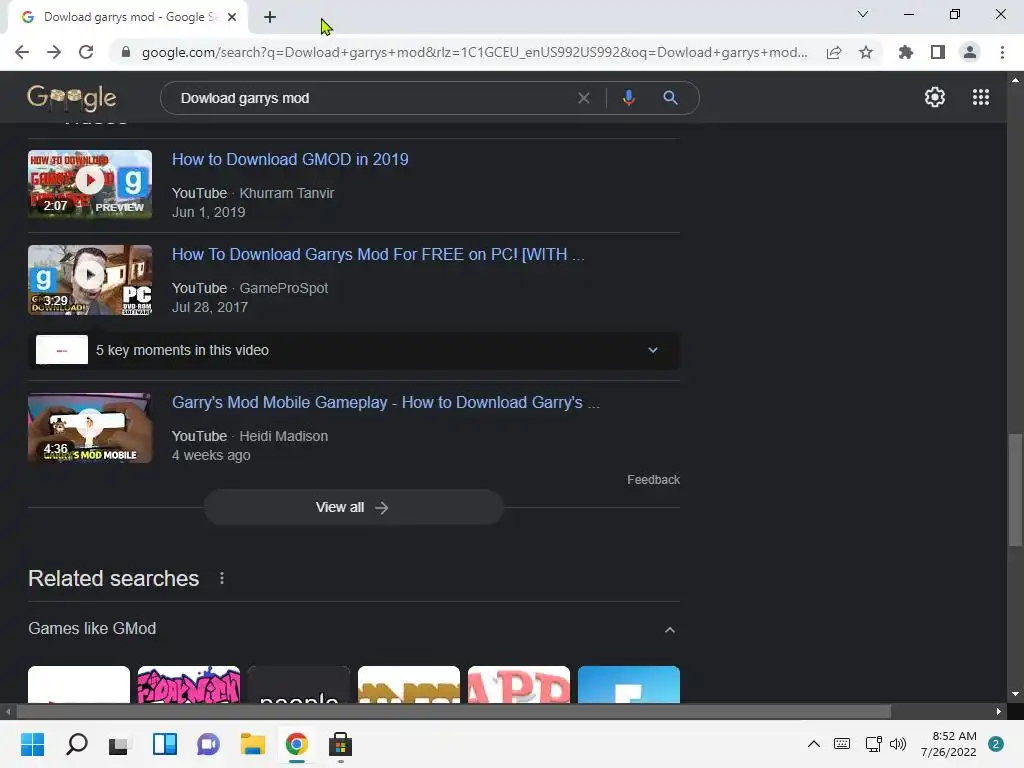This screenshot has width=1024, height=768.
Task: Click the second game card in Games like GMod
Action: (x=189, y=684)
